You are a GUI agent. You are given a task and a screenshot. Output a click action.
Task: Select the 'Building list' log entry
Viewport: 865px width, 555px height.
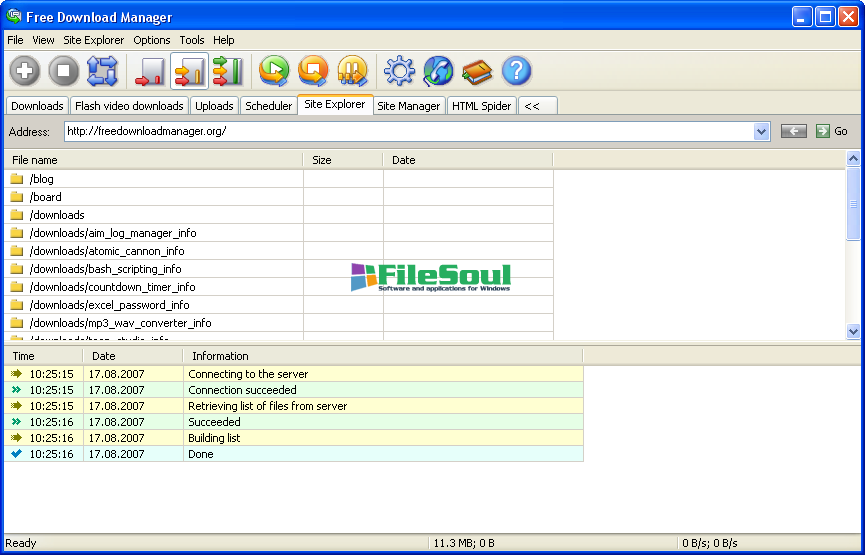tap(294, 438)
